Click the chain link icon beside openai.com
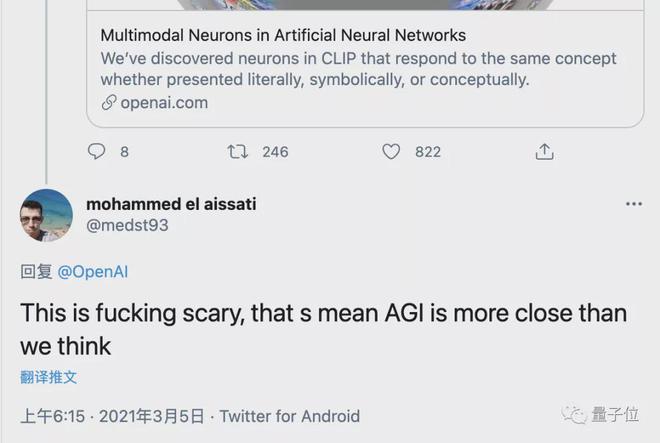Image resolution: width=660 pixels, height=443 pixels. tap(109, 103)
